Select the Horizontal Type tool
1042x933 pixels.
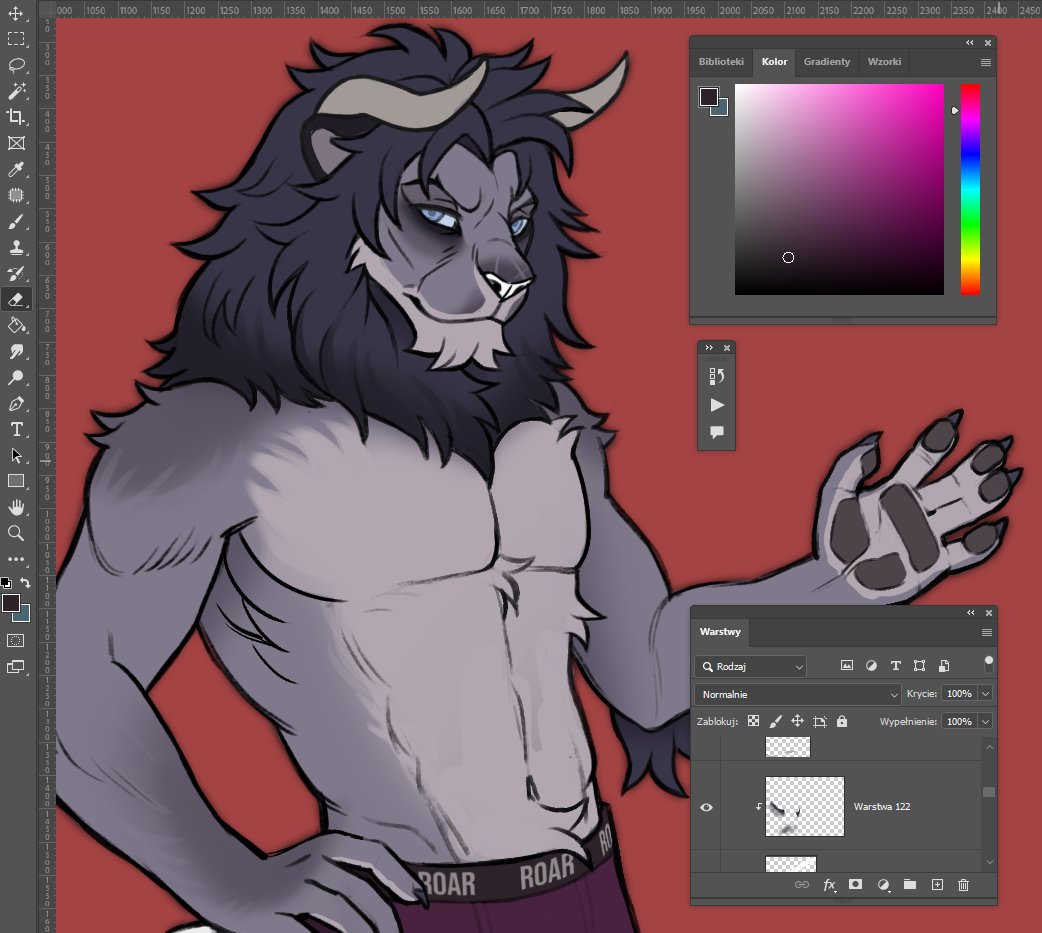[x=16, y=429]
